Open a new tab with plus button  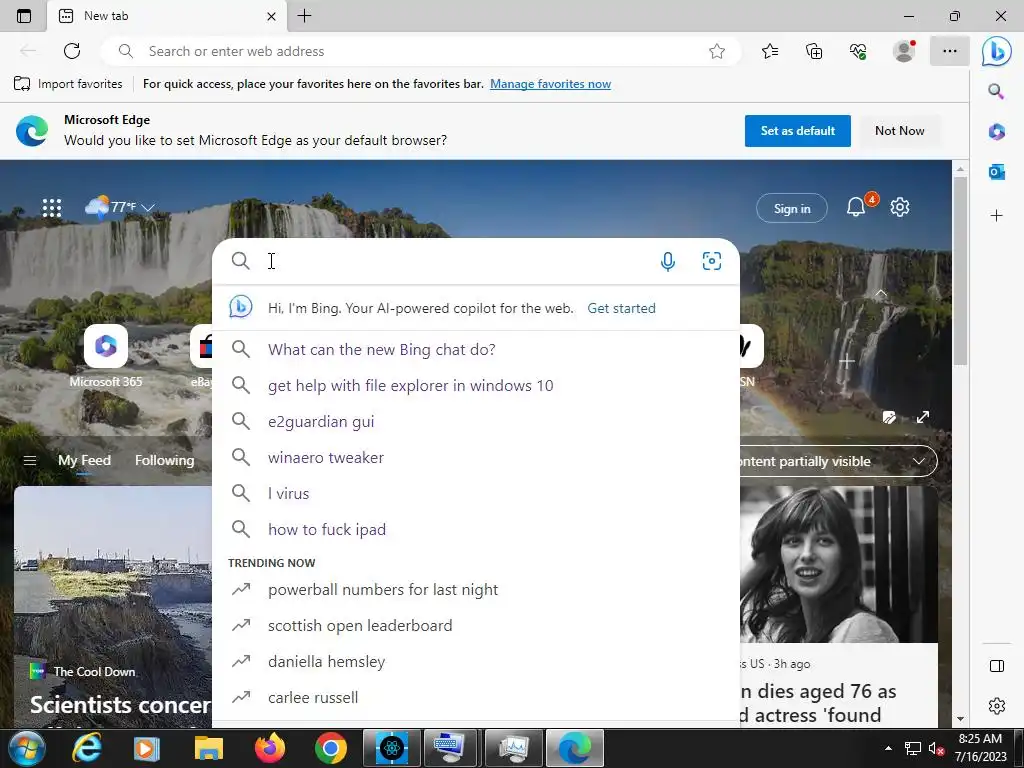coord(304,16)
